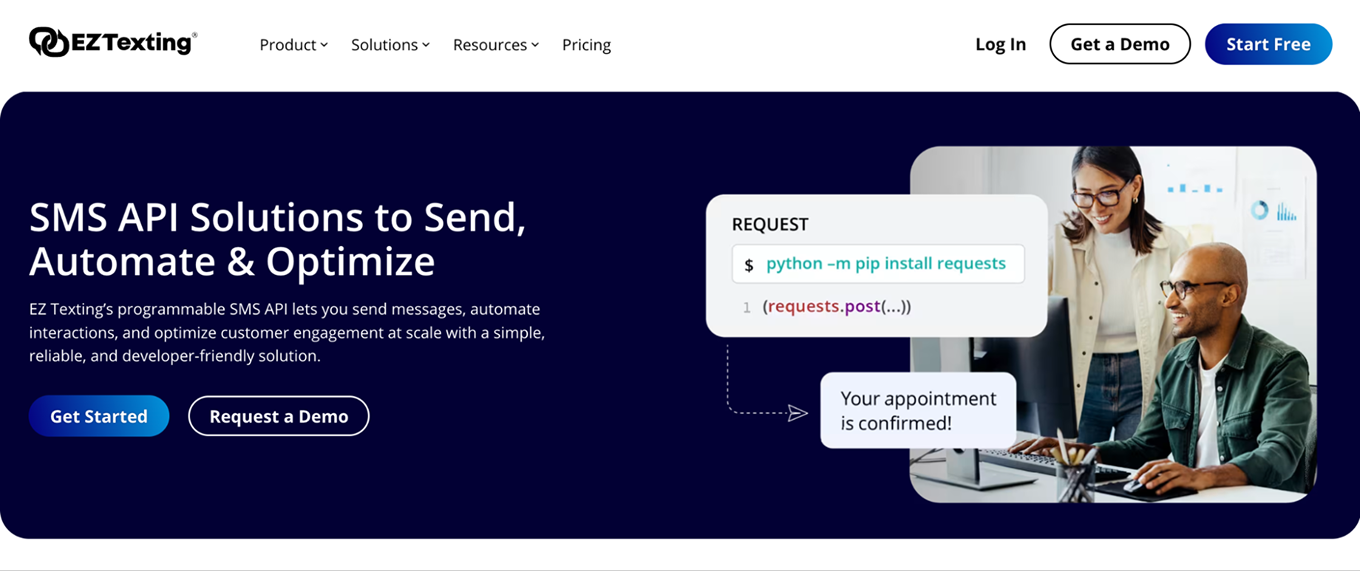This screenshot has width=1360, height=571.
Task: Click the 'Your appointment is confirmed!' message bubble
Action: tap(918, 410)
